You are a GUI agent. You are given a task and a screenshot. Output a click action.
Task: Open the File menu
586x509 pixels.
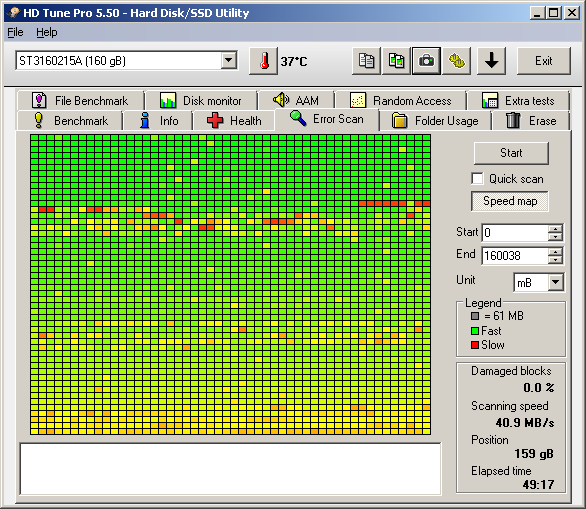click(x=15, y=33)
